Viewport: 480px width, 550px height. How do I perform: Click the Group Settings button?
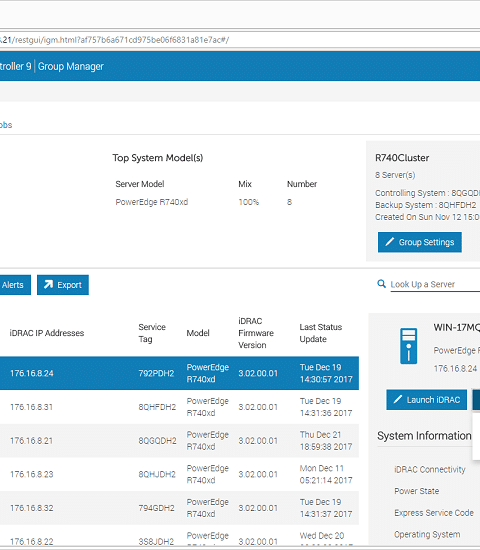(420, 242)
